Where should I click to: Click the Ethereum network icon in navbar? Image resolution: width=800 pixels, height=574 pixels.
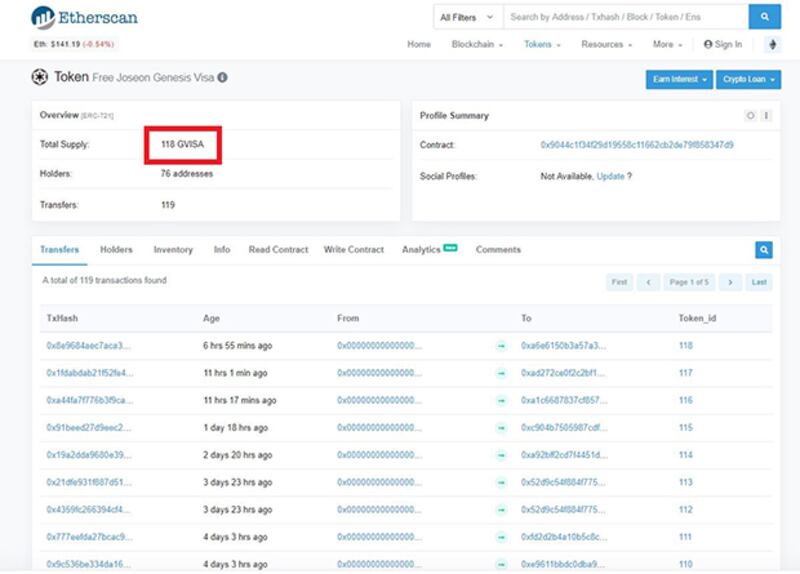point(772,44)
